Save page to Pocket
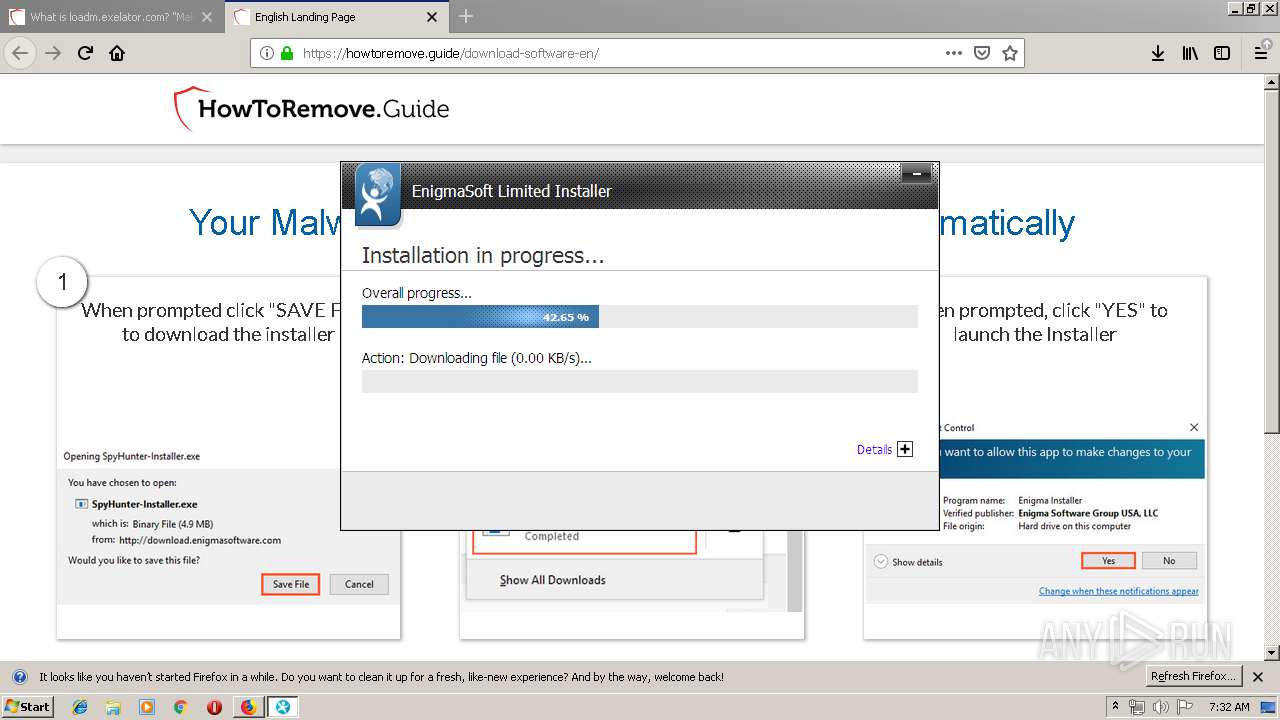 point(982,53)
